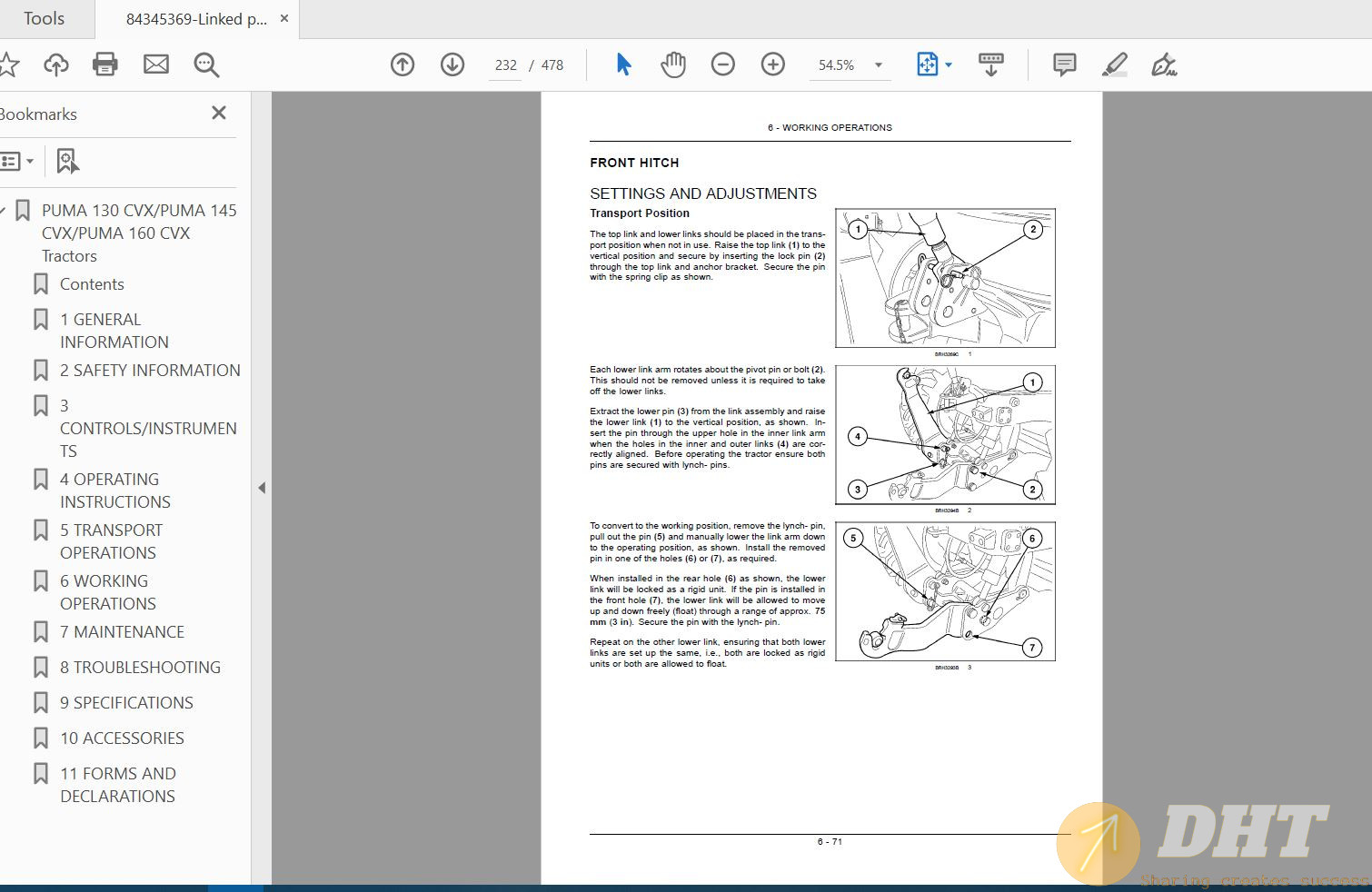Click the upload to cloud icon
Viewport: 1372px width, 892px height.
(x=56, y=64)
